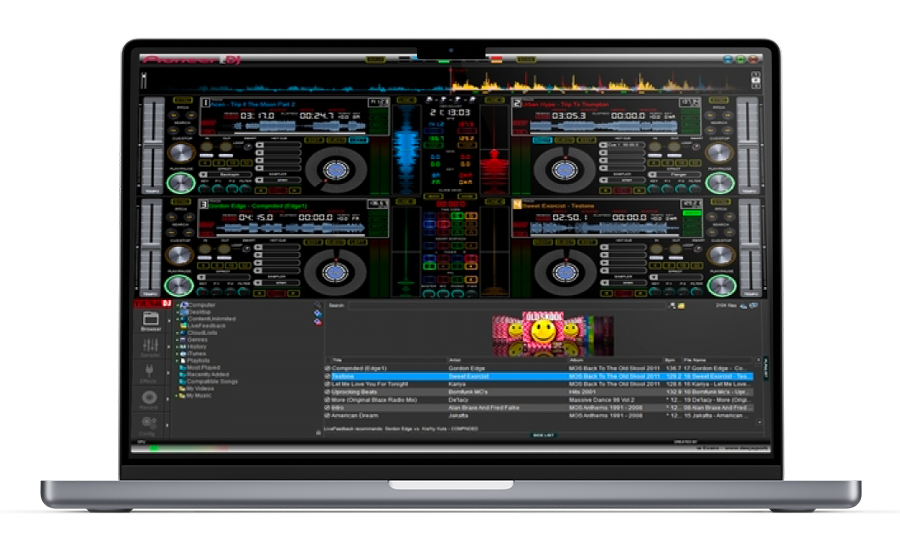Hit the green Play/Pause knob on deck 4
The image size is (900, 545).
721,285
